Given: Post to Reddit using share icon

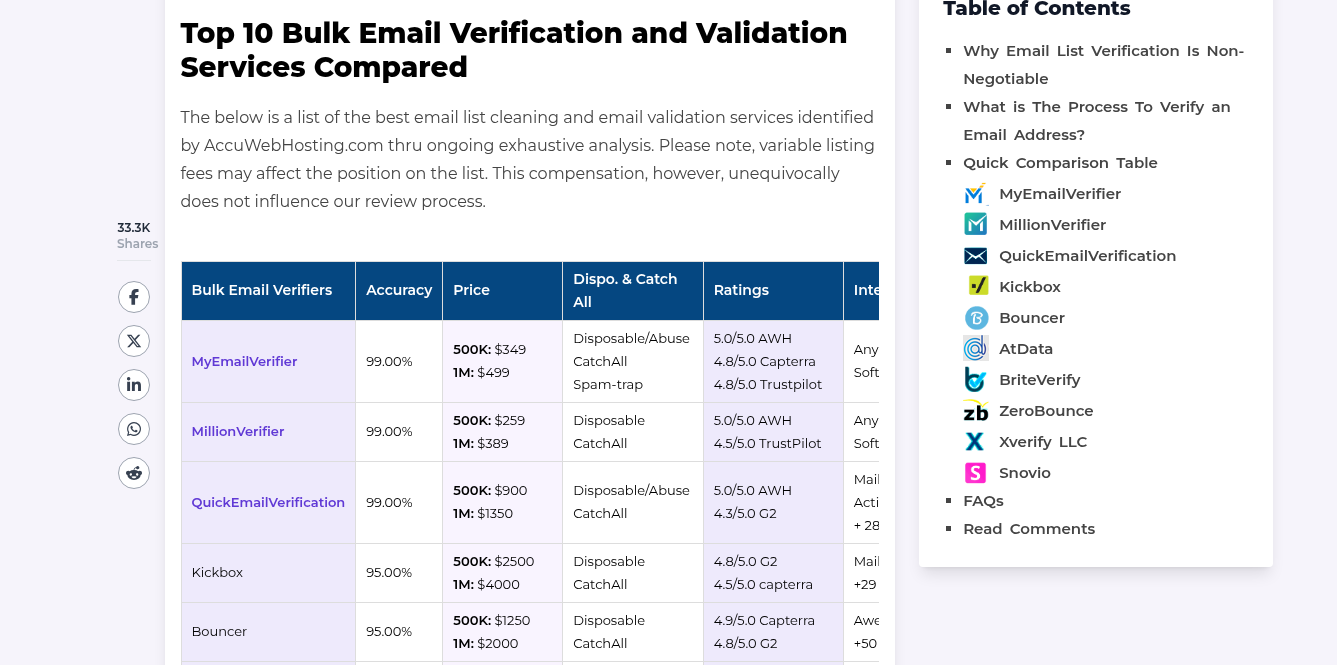Looking at the screenshot, I should tap(134, 473).
